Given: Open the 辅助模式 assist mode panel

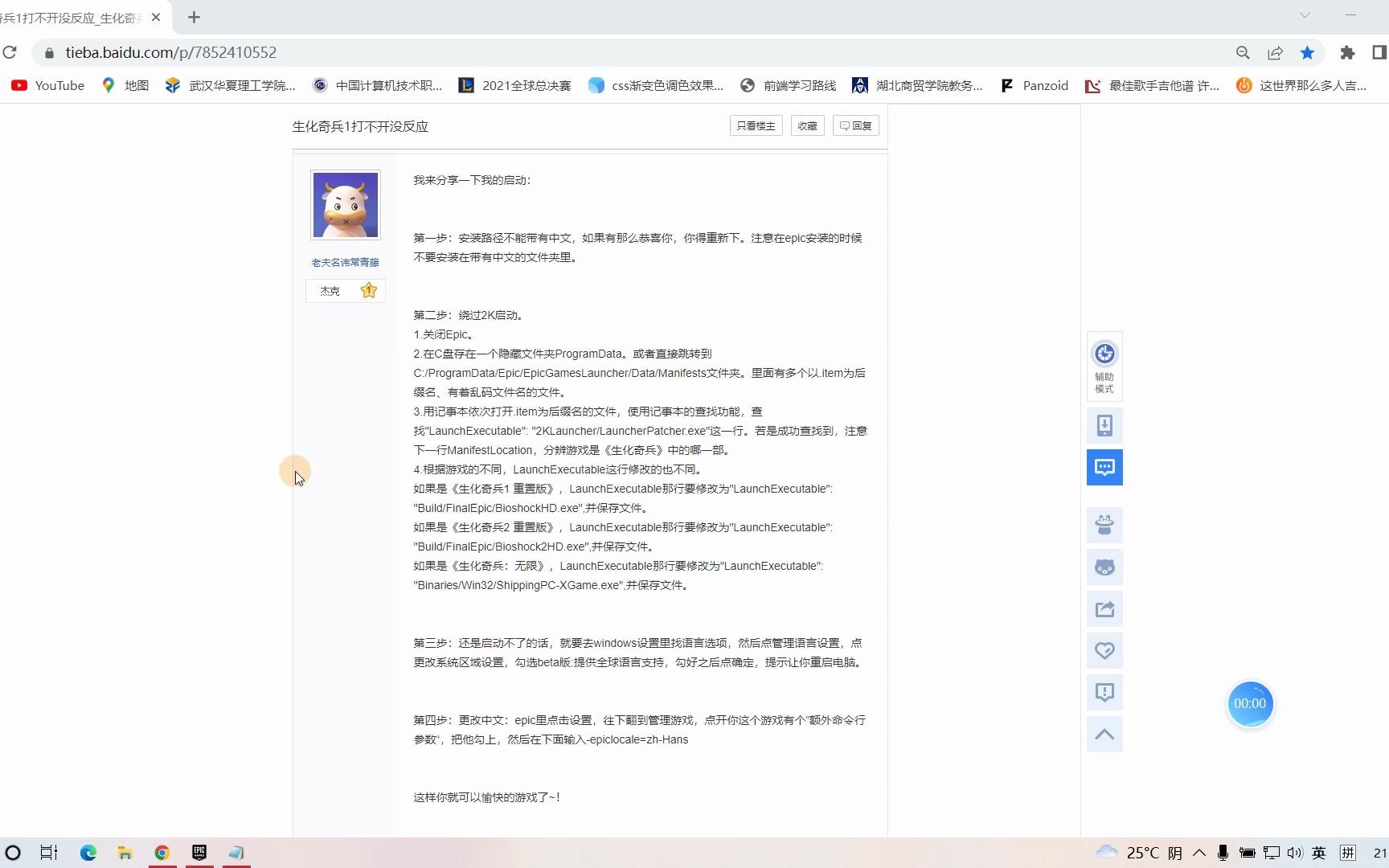Looking at the screenshot, I should [1104, 367].
